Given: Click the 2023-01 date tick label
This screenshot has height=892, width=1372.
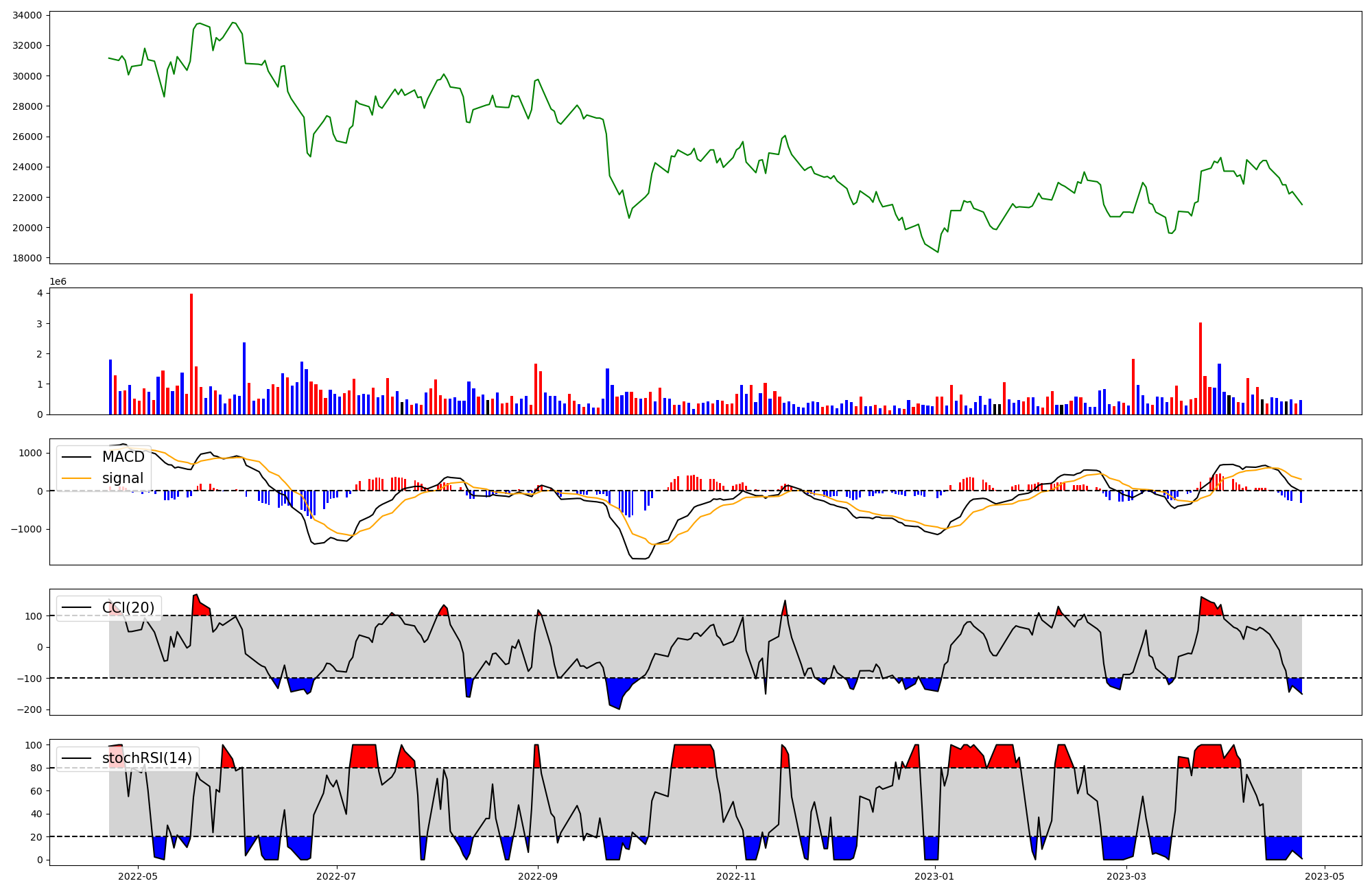Looking at the screenshot, I should [x=934, y=876].
